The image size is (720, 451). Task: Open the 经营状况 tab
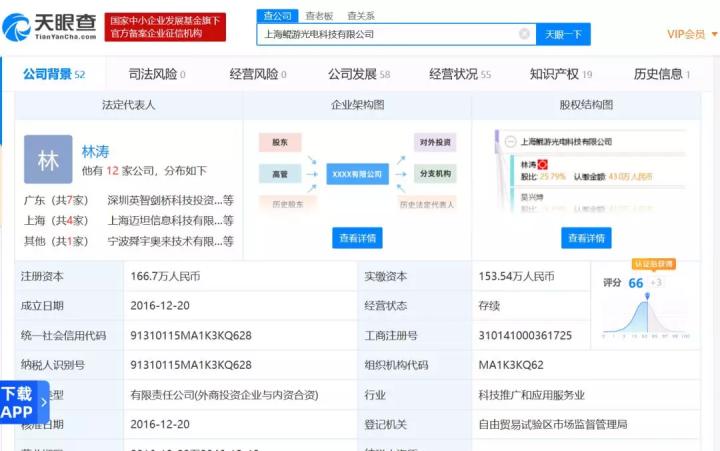460,74
